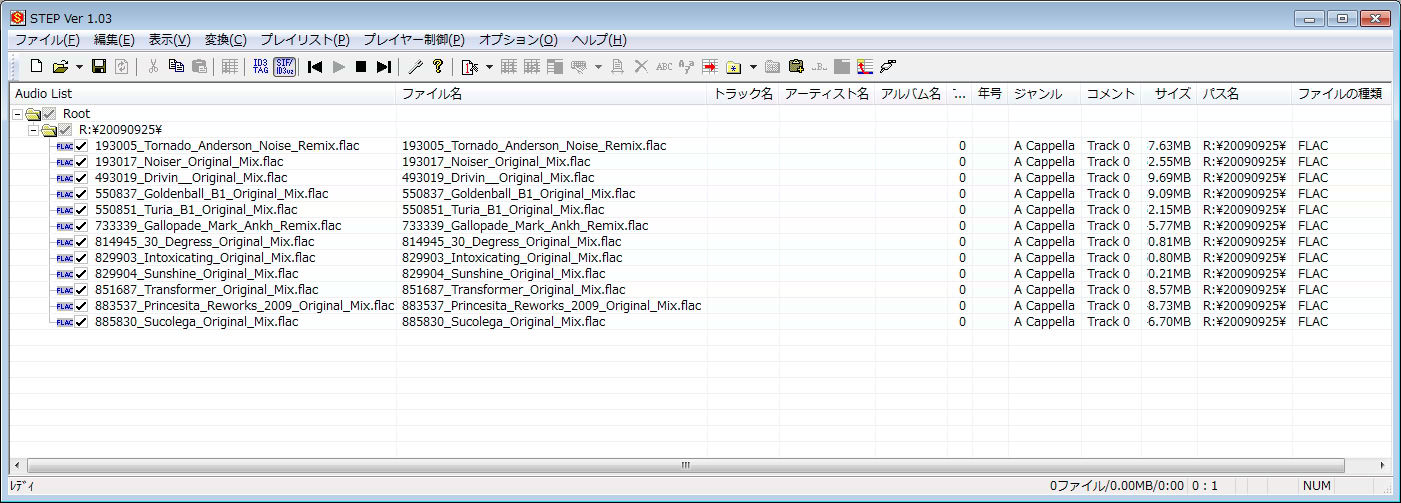Click the Copy icon in toolbar
Viewport: 1401px width, 503px height.
click(177, 67)
